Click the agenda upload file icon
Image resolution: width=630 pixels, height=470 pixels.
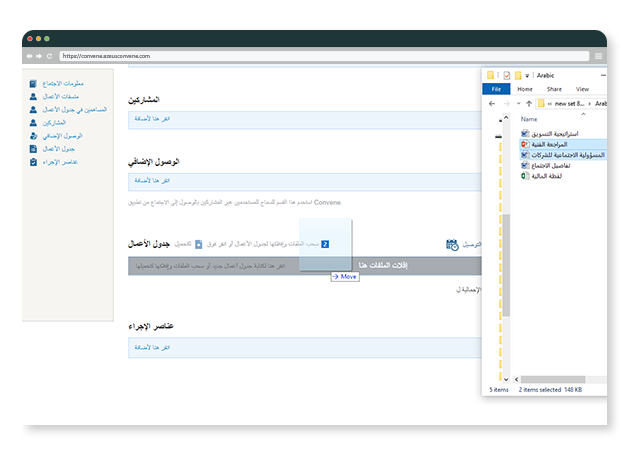pyautogui.click(x=198, y=244)
